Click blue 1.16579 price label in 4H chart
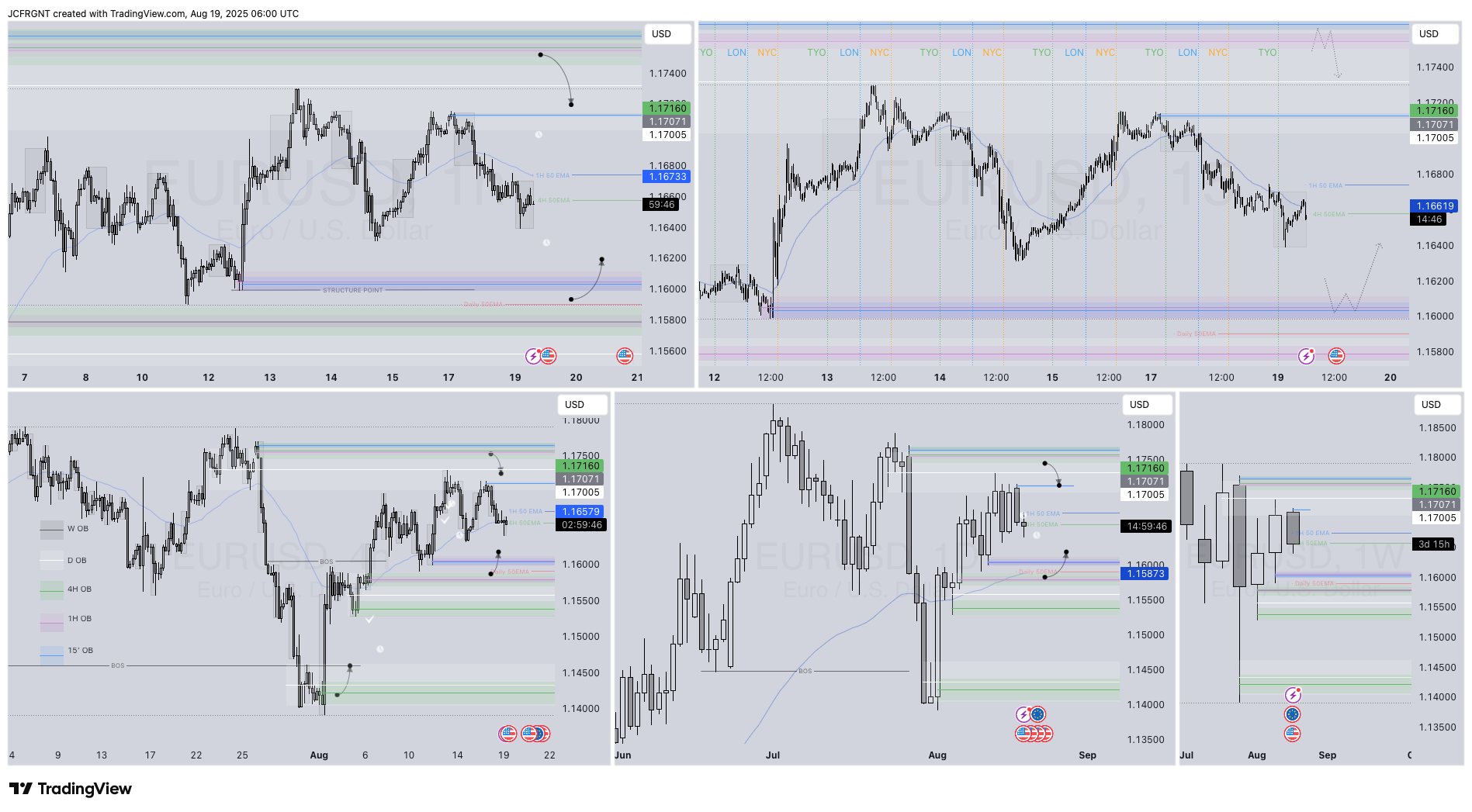1472x812 pixels. pyautogui.click(x=580, y=512)
